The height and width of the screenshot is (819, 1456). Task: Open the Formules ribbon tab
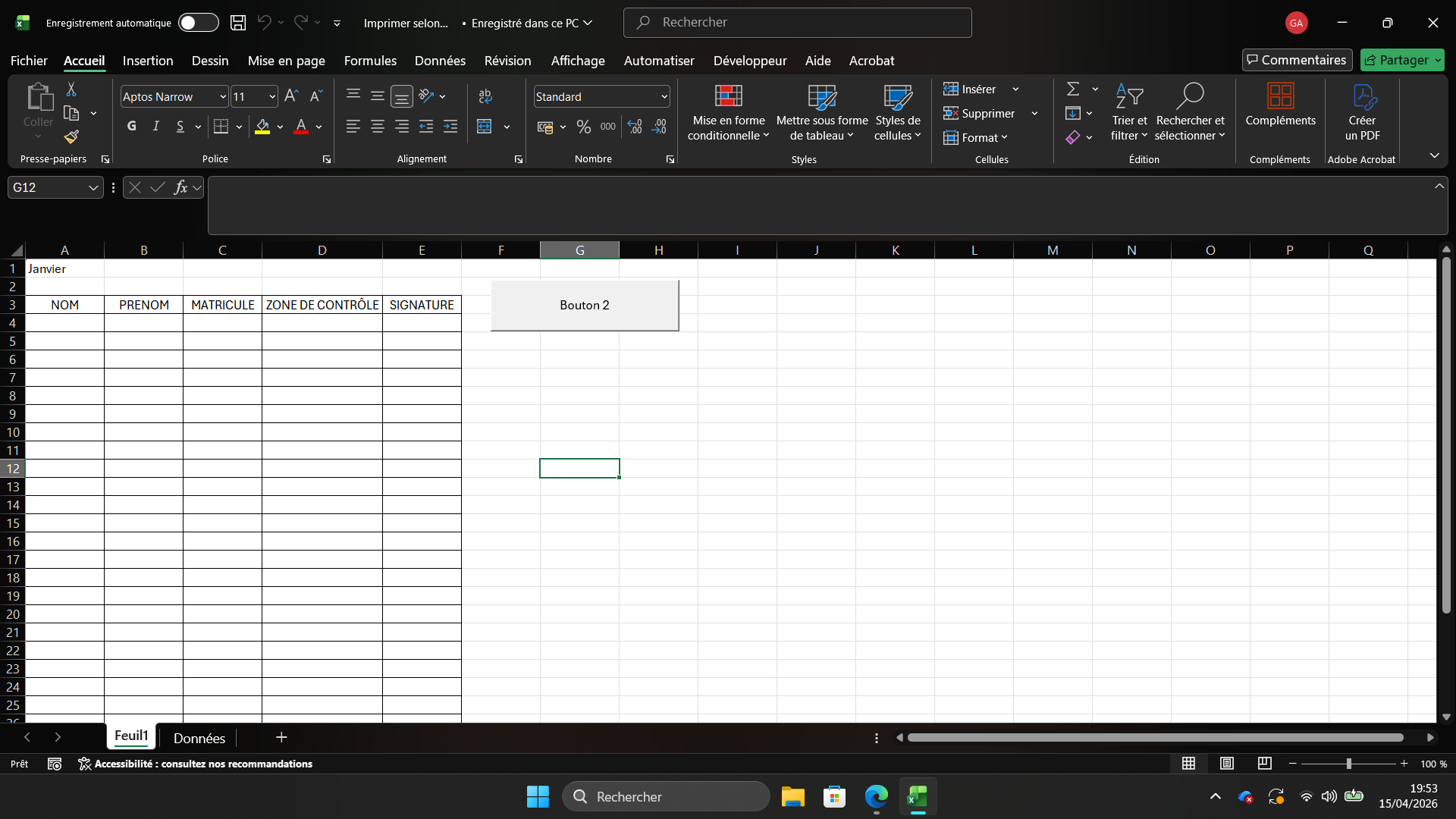[x=370, y=61]
